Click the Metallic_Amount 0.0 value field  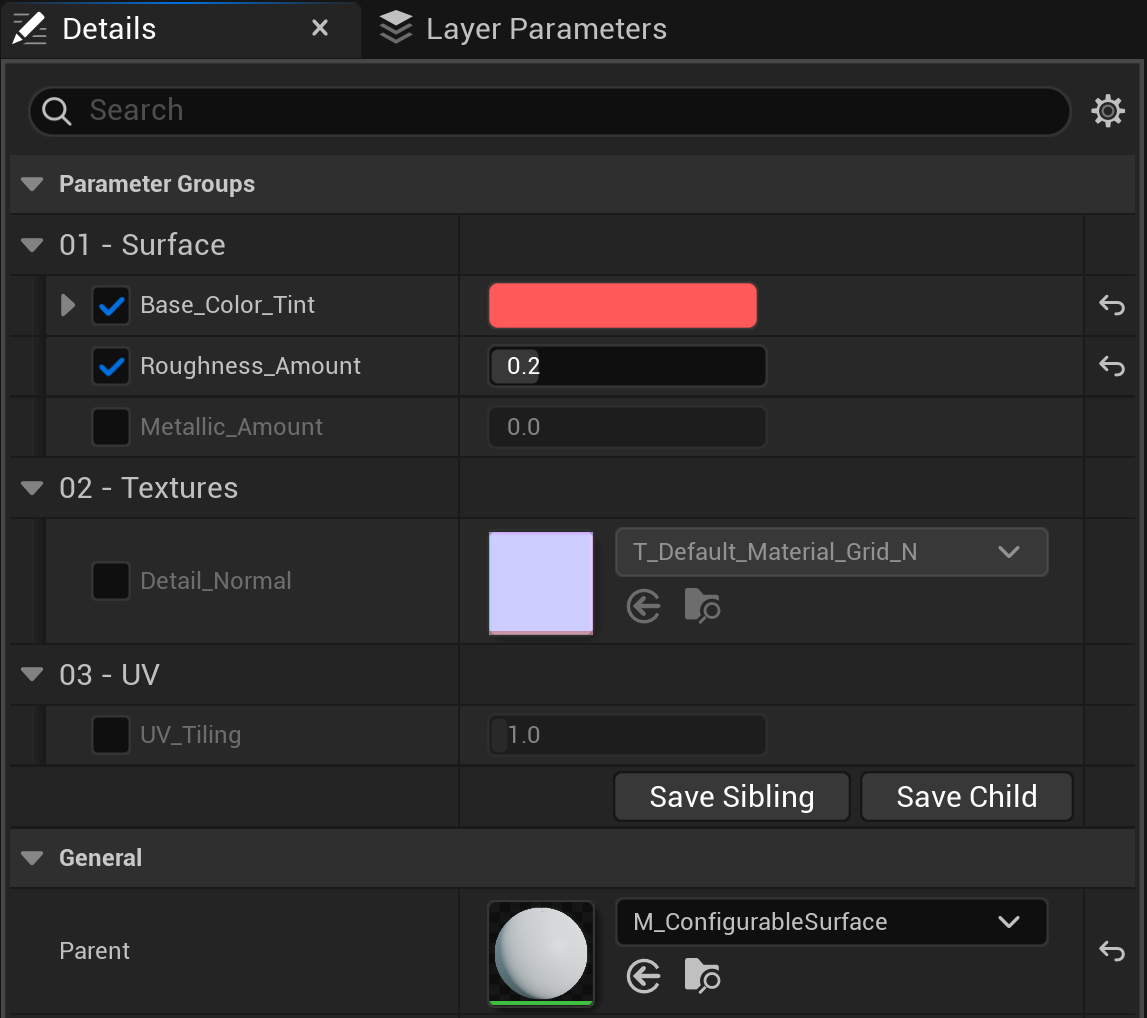[627, 427]
